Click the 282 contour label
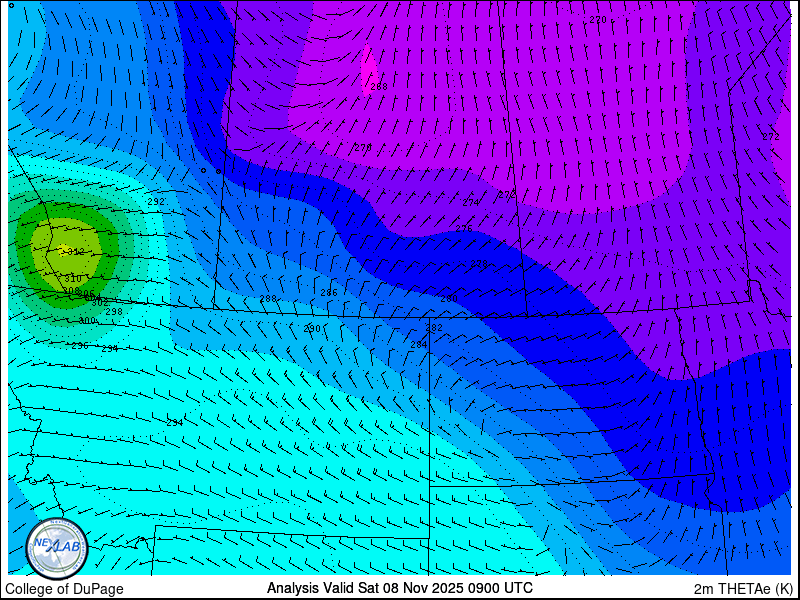This screenshot has height=600, width=800. click(x=434, y=328)
